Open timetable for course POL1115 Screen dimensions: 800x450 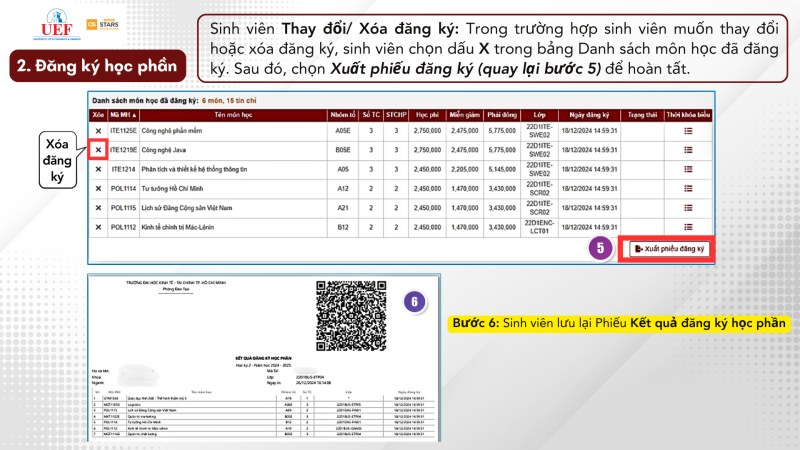point(688,208)
